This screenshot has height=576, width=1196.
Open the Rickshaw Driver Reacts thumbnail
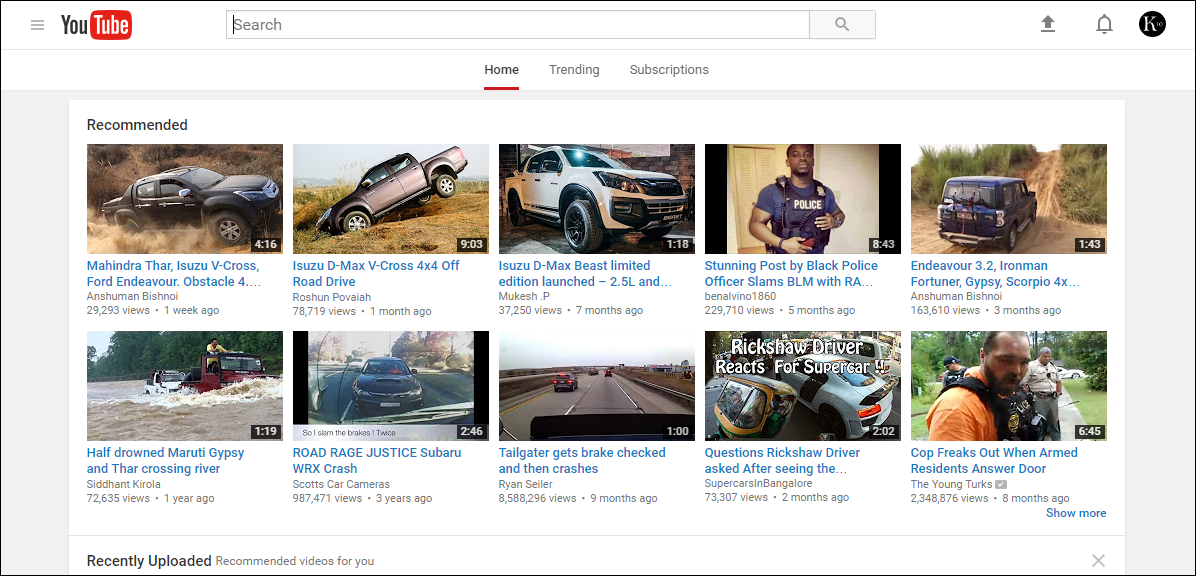pyautogui.click(x=802, y=386)
